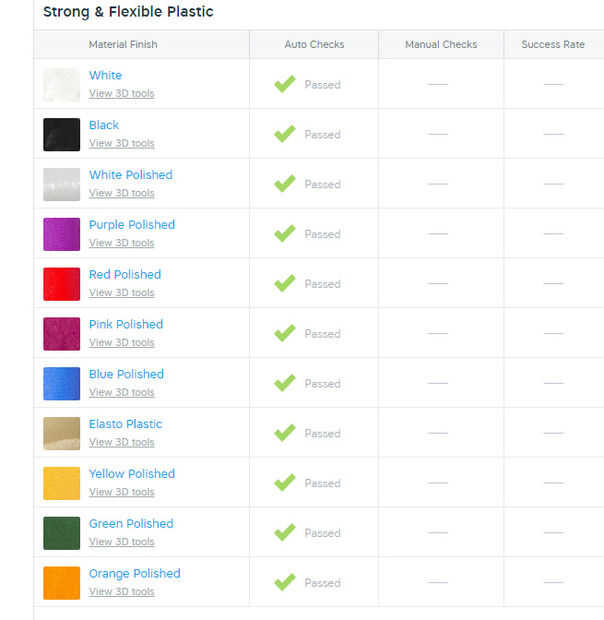Screen dimensions: 604x620
Task: Click the Manual Checks column header
Action: [x=441, y=45]
